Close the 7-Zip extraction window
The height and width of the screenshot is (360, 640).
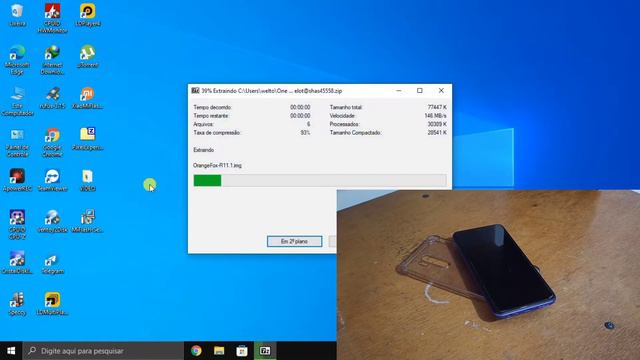[x=441, y=91]
